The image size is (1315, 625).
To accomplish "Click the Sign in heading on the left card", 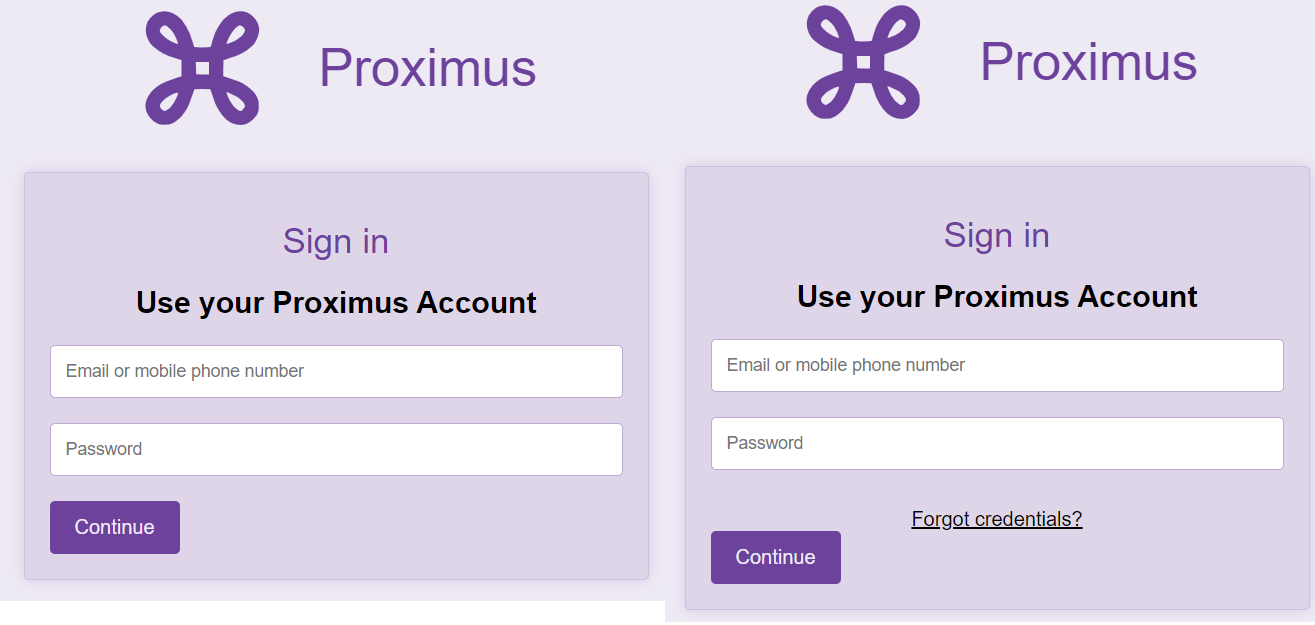I will point(335,240).
